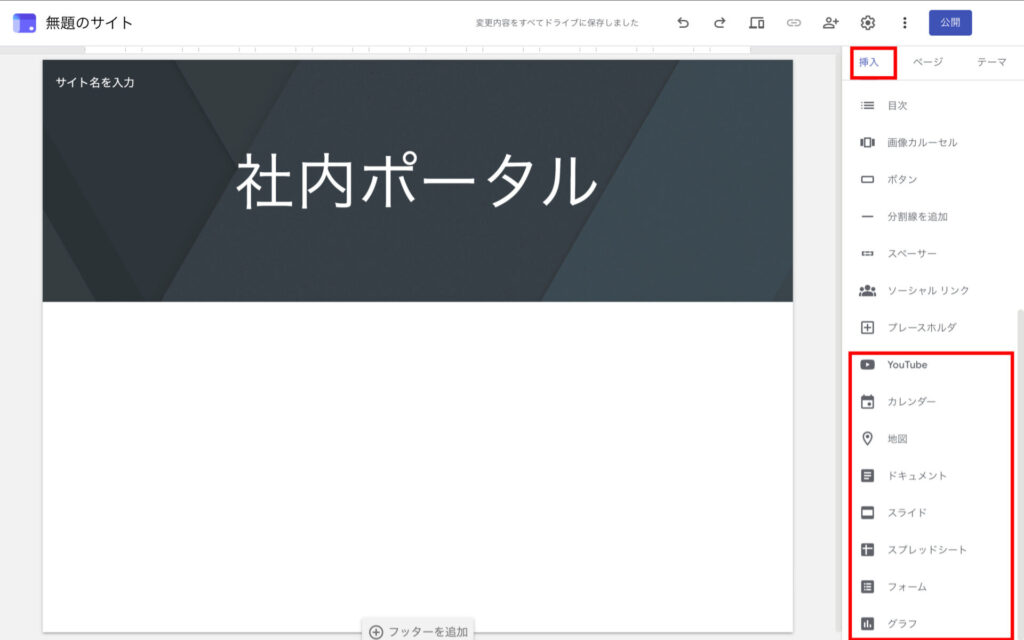1024x640 pixels.
Task: Click the save status message text
Action: click(557, 23)
